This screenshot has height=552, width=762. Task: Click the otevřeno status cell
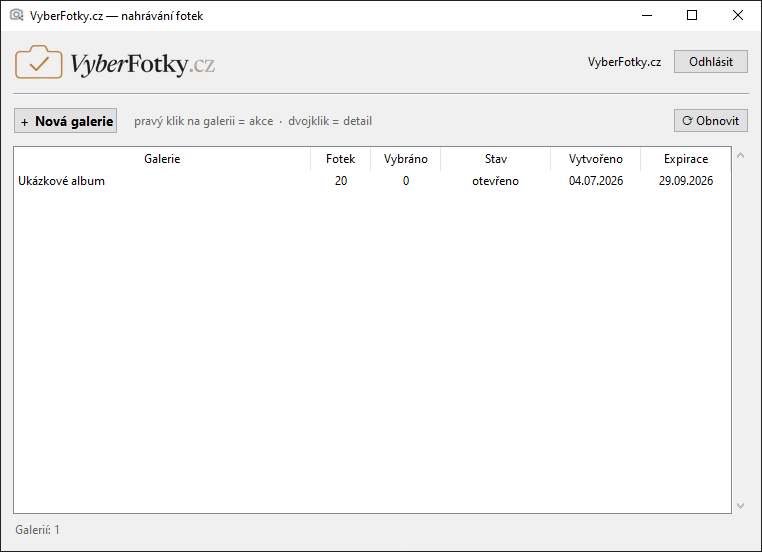tap(496, 181)
